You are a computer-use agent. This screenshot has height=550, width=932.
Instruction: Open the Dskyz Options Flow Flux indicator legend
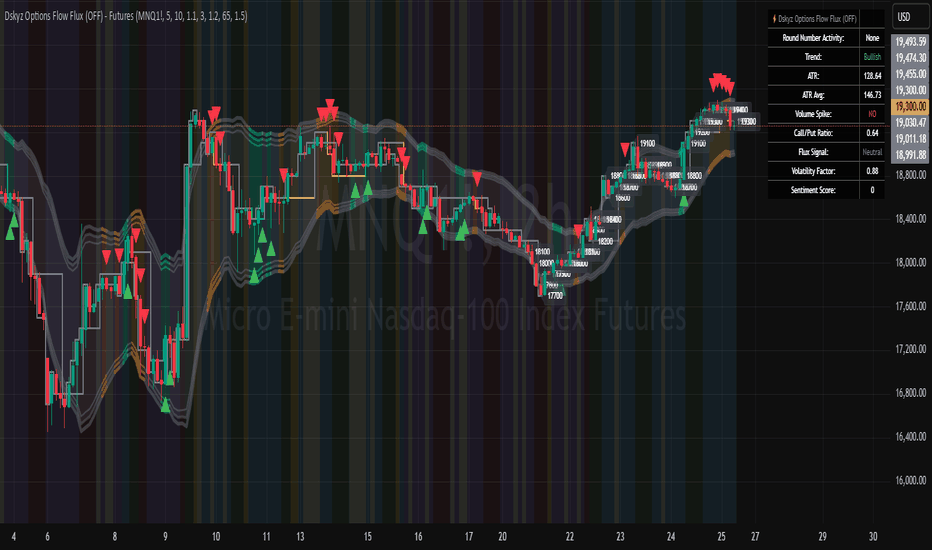tap(125, 16)
